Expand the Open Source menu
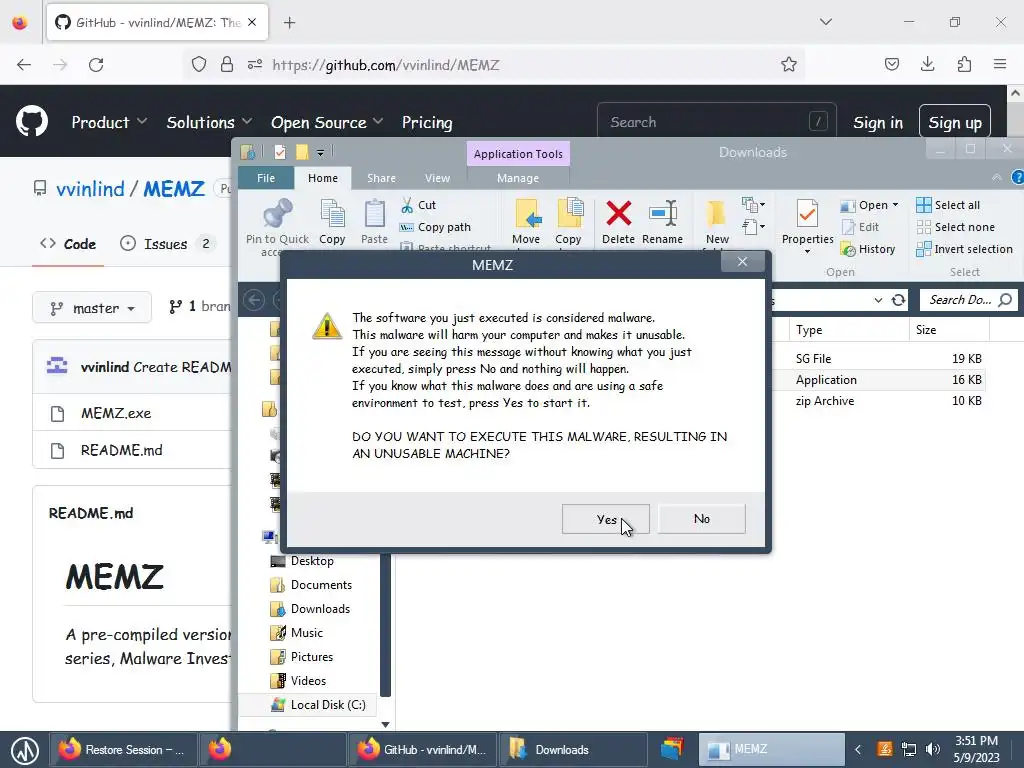This screenshot has width=1024, height=768. click(x=327, y=123)
